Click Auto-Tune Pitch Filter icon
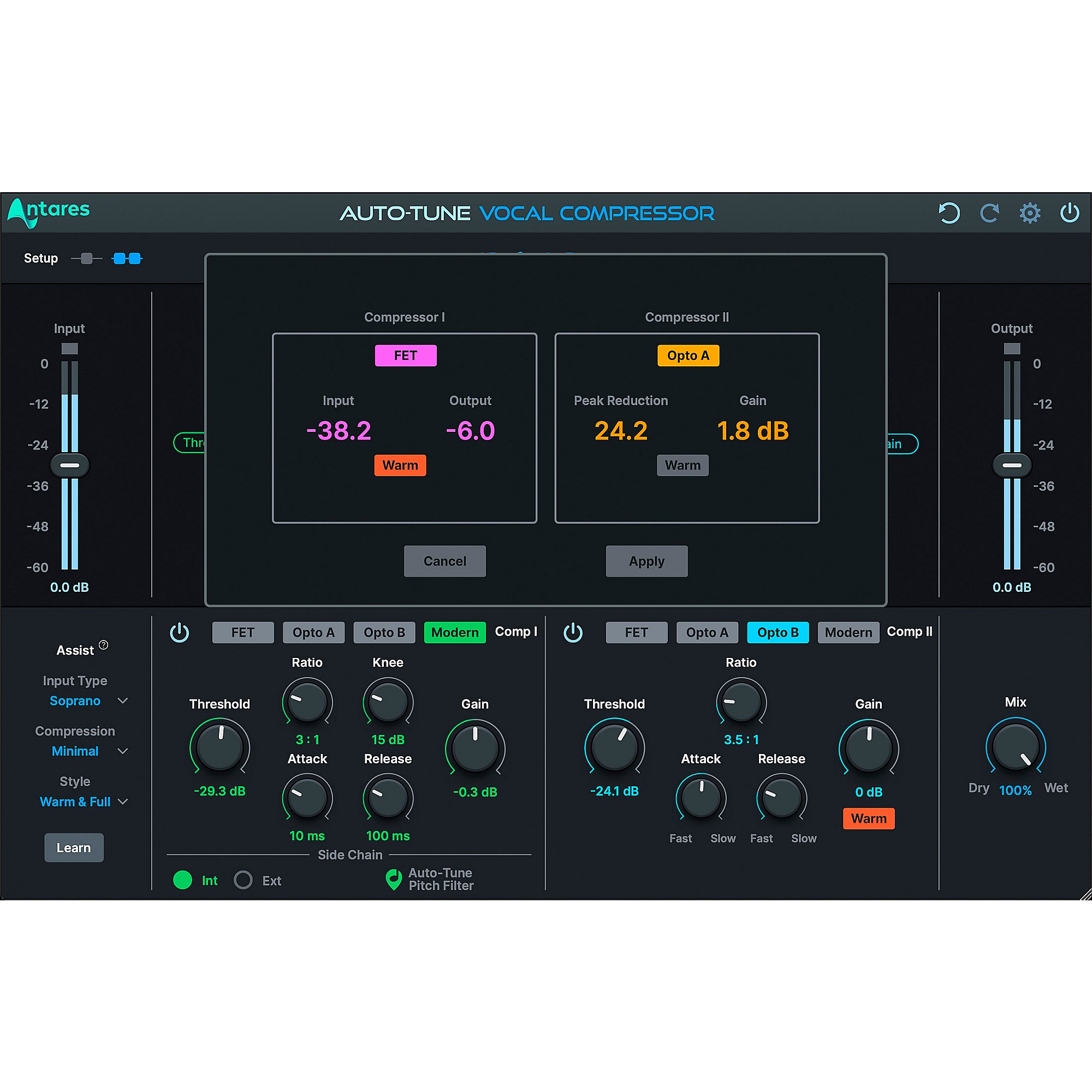The width and height of the screenshot is (1092, 1092). click(x=393, y=880)
